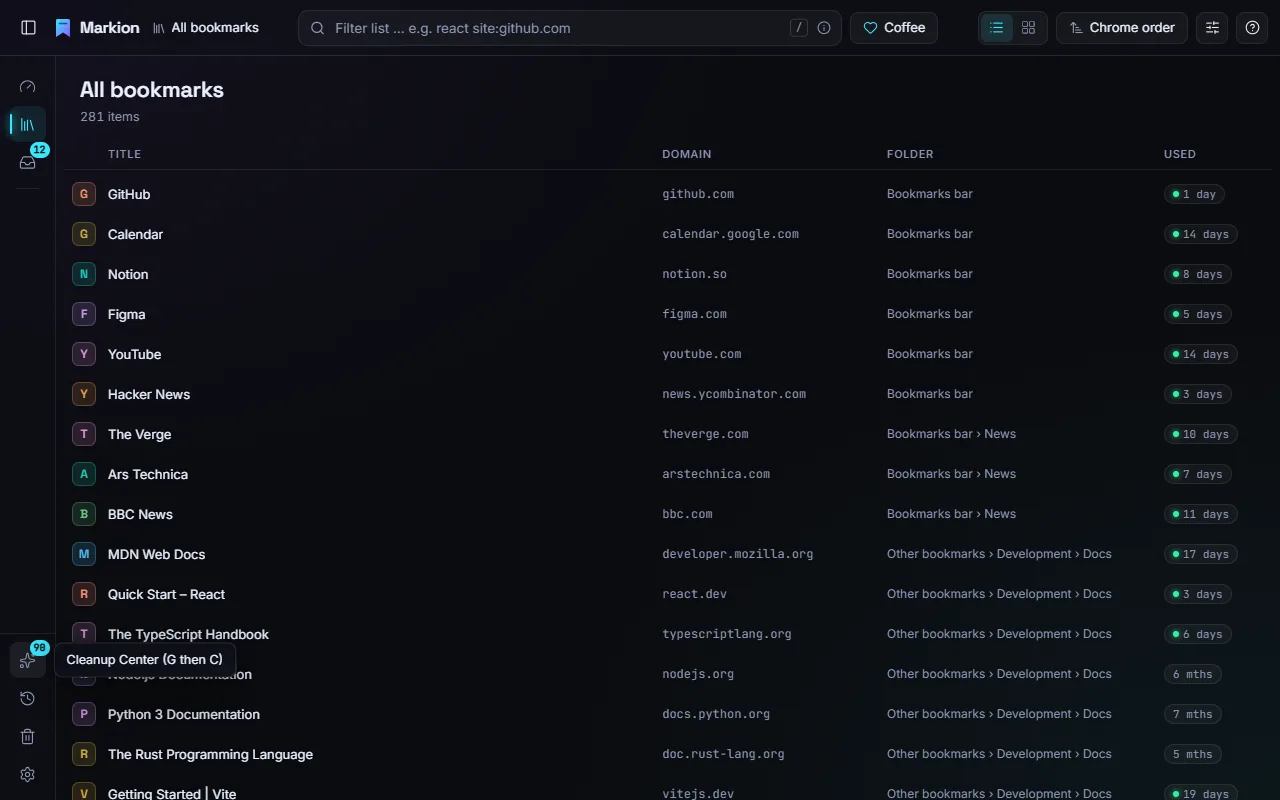Open settings gear in sidebar
Image resolution: width=1280 pixels, height=800 pixels.
(x=28, y=774)
